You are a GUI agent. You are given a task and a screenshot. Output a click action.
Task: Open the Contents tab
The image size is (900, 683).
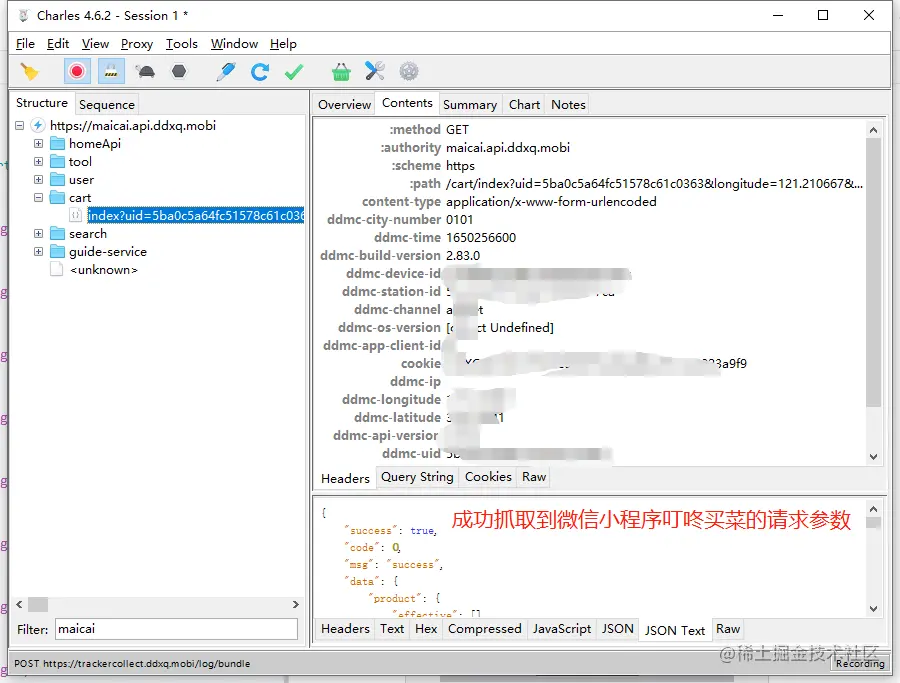pyautogui.click(x=407, y=103)
